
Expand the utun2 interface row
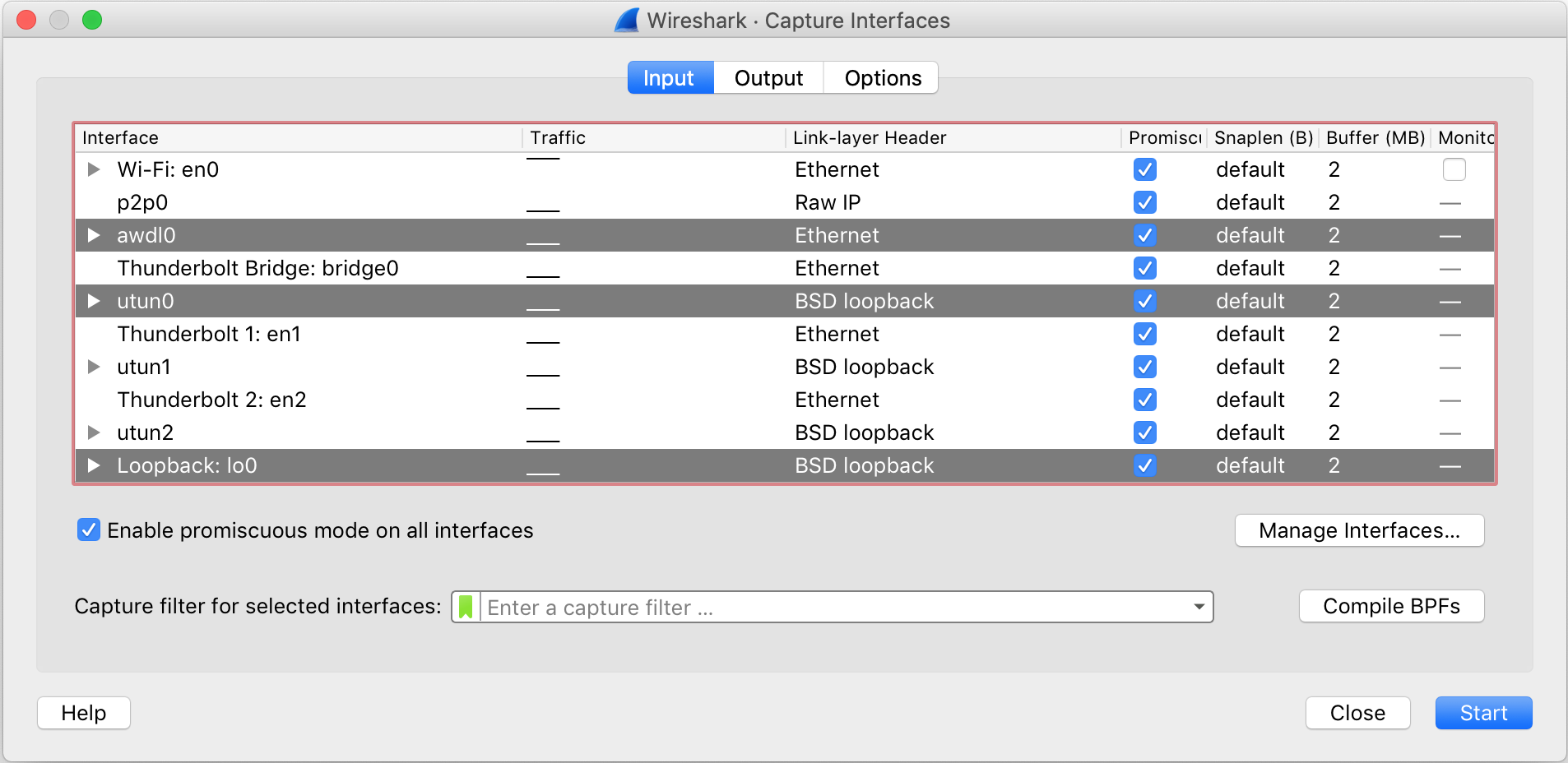click(x=94, y=432)
